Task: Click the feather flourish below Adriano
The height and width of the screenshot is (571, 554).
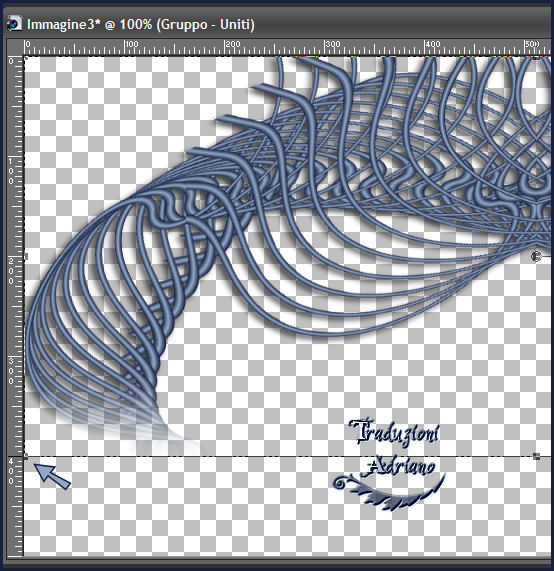Action: [x=389, y=492]
